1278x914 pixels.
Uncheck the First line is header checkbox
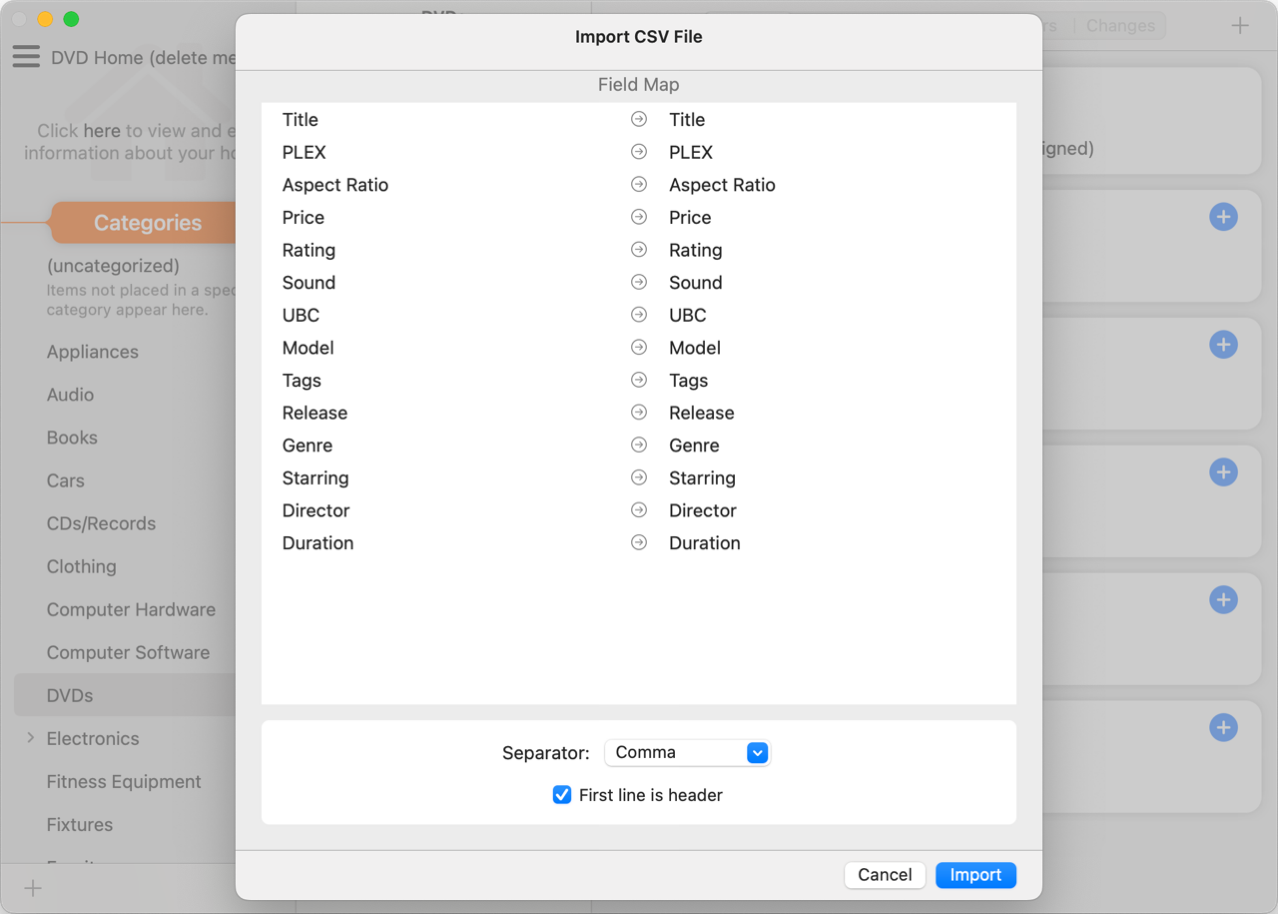(x=562, y=795)
